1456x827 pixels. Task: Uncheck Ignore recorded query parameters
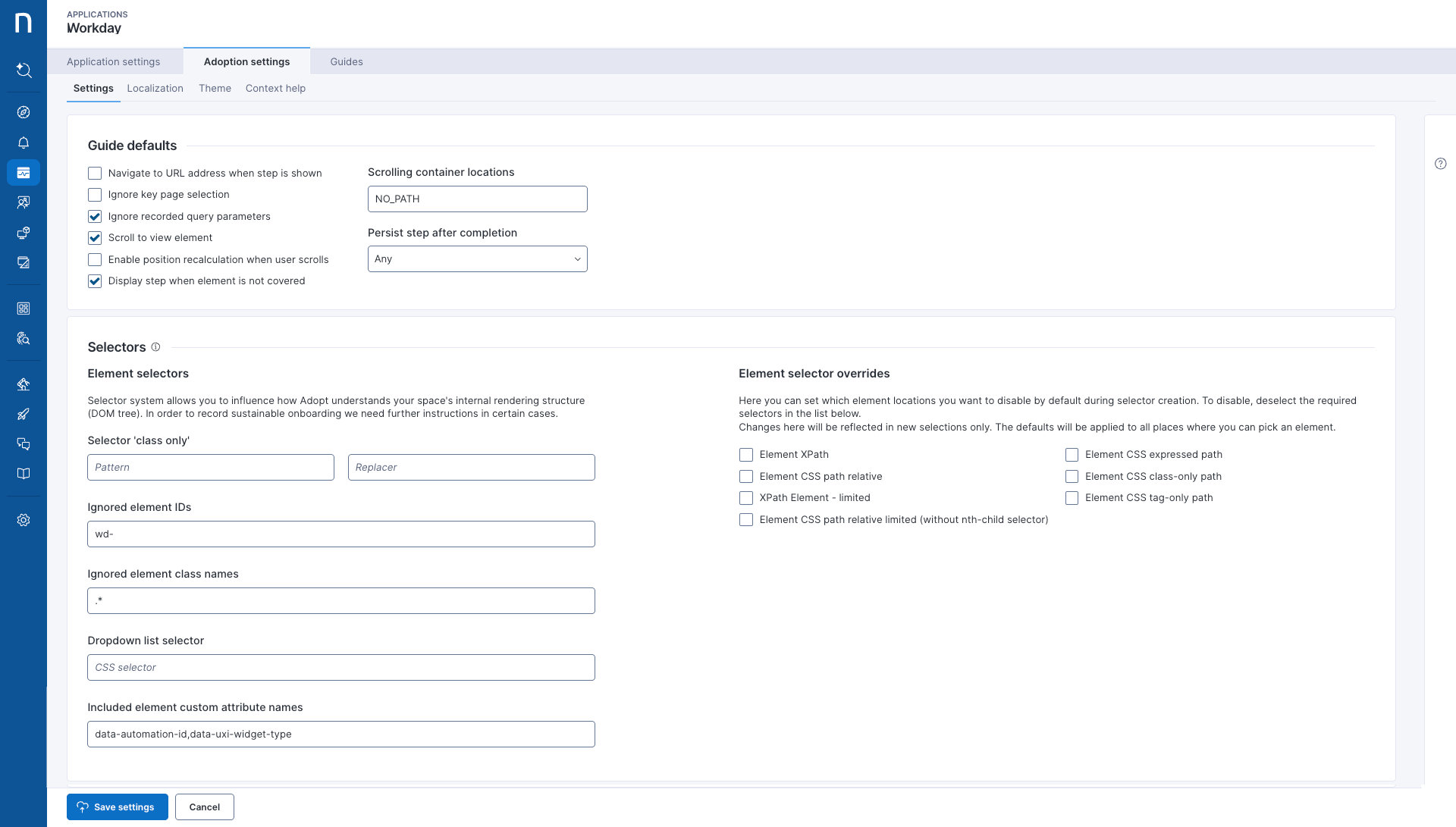point(95,217)
